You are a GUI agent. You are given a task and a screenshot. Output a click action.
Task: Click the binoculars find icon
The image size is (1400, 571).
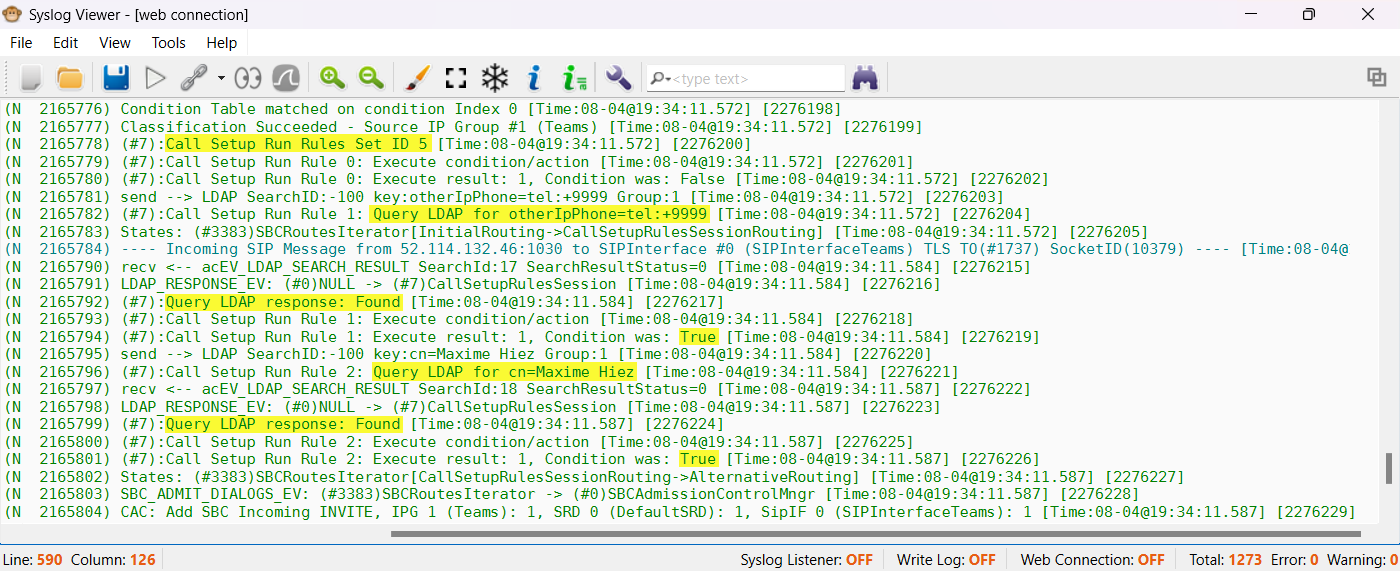[x=864, y=78]
